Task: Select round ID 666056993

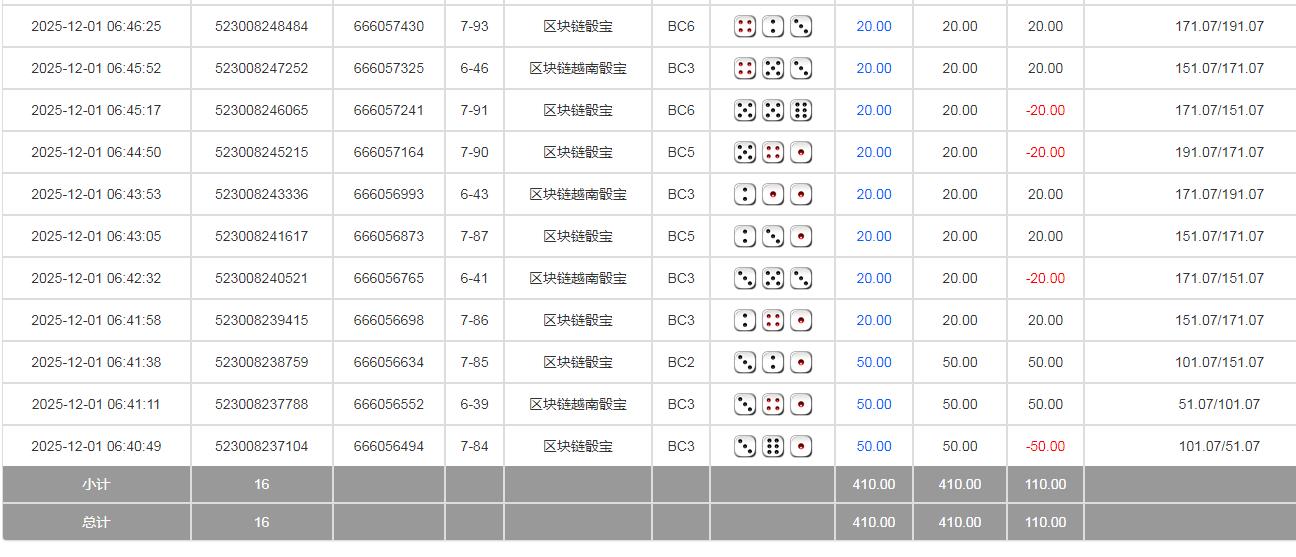Action: [389, 195]
